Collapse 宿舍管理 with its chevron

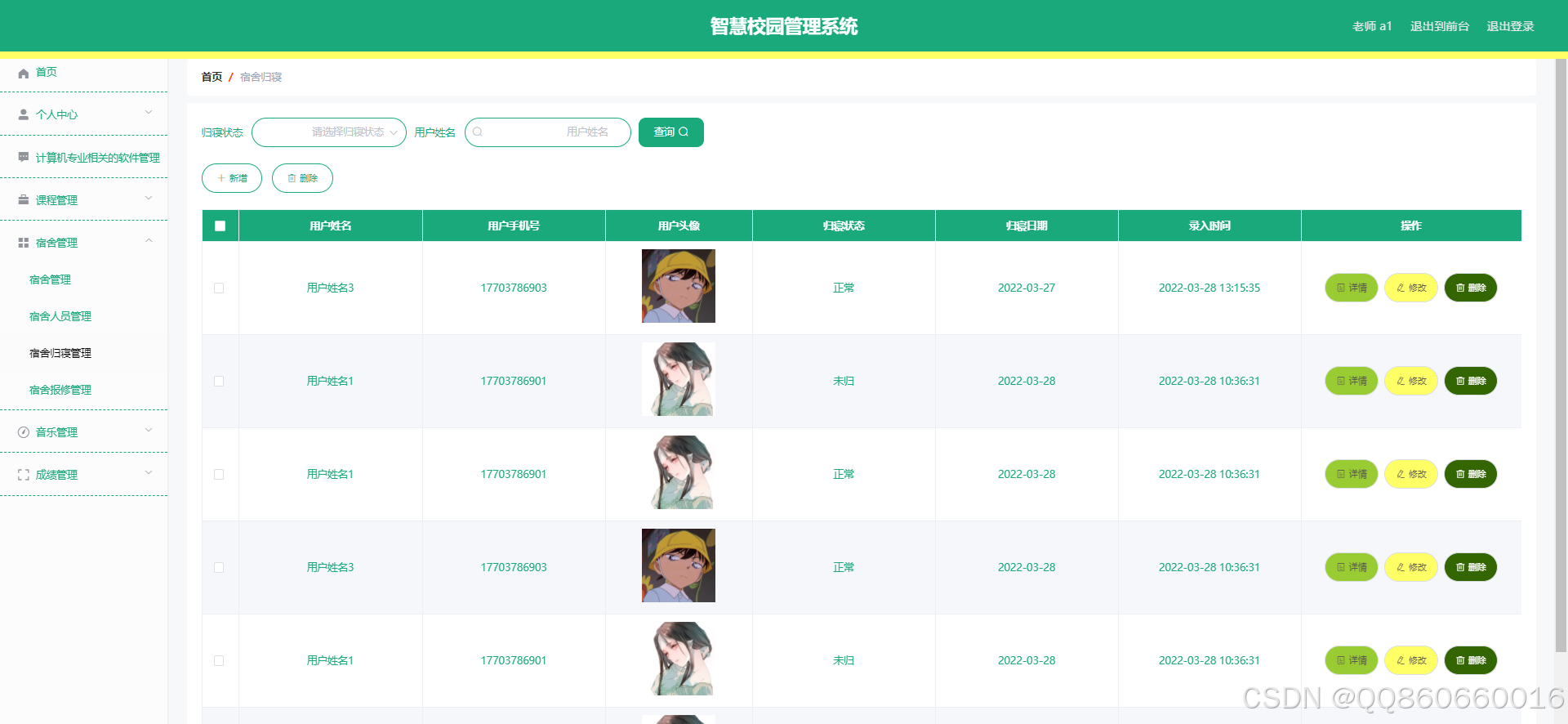point(149,240)
